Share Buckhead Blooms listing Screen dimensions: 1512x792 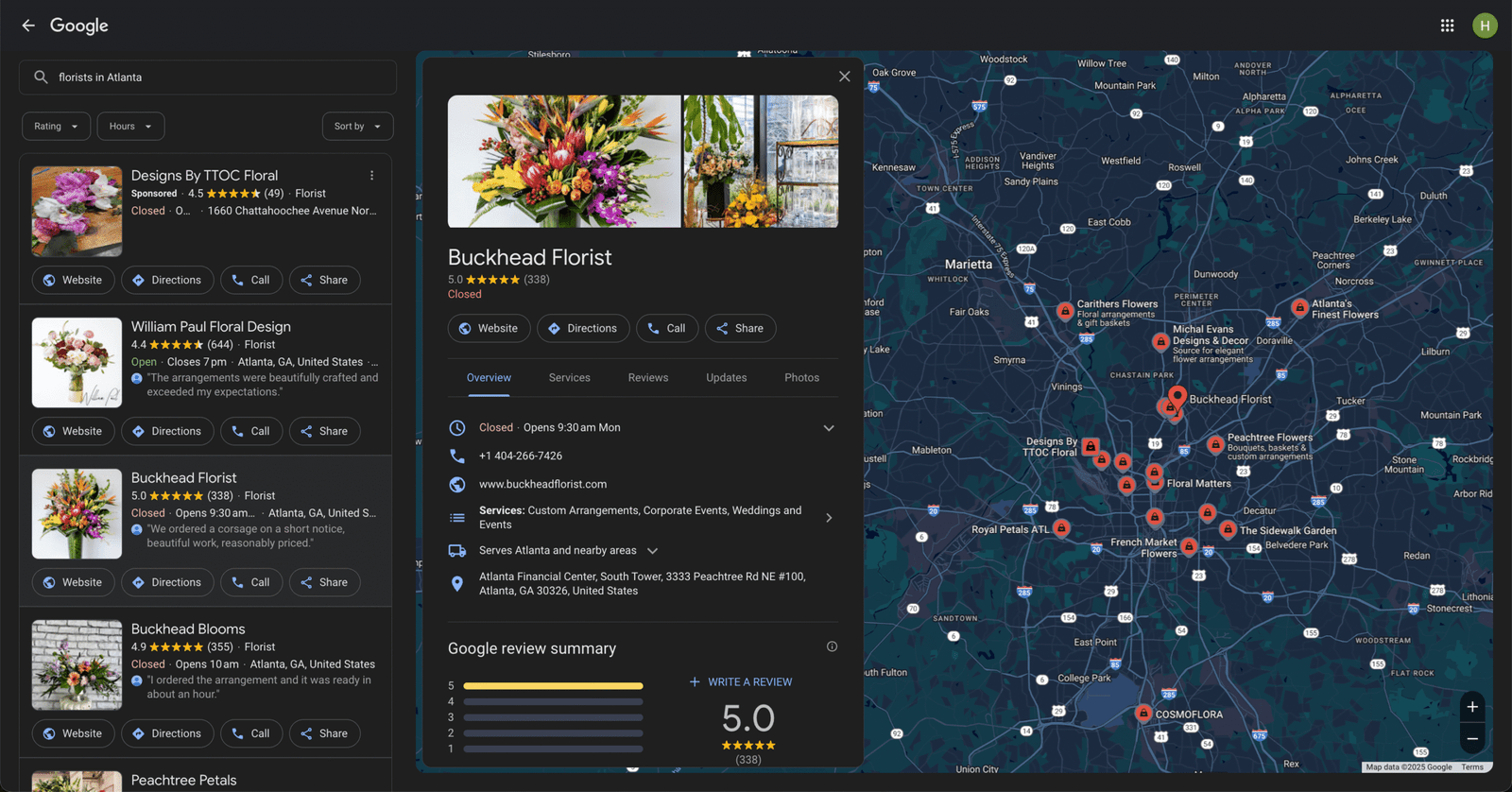[x=324, y=733]
